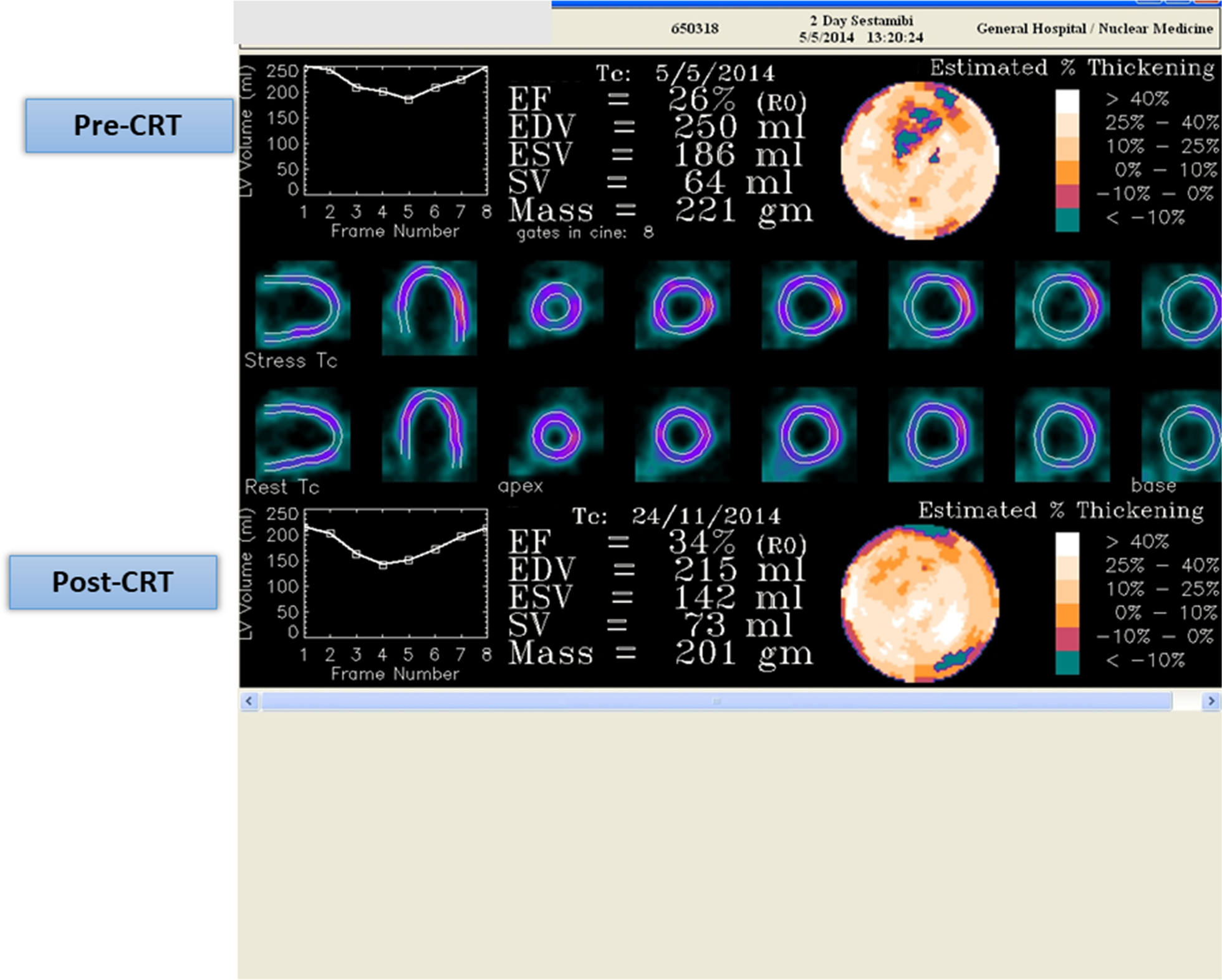1222x980 pixels.
Task: Click the 'gates in cine: 8' text
Action: pyautogui.click(x=585, y=233)
